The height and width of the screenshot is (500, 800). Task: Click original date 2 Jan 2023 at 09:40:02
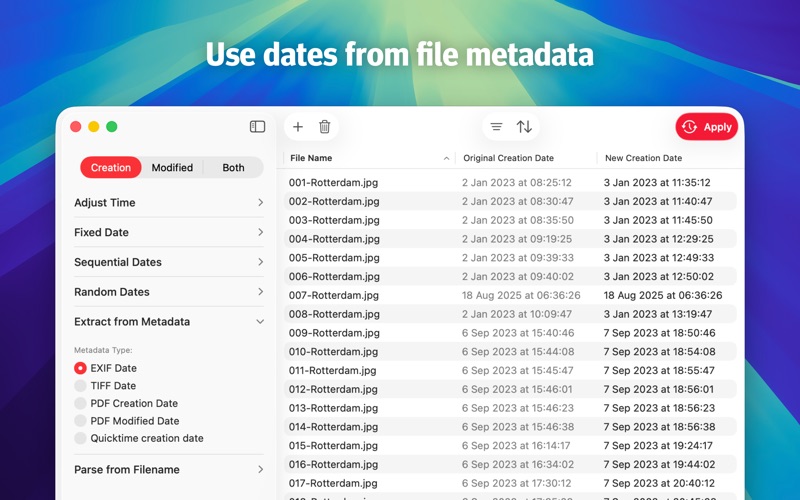point(518,277)
